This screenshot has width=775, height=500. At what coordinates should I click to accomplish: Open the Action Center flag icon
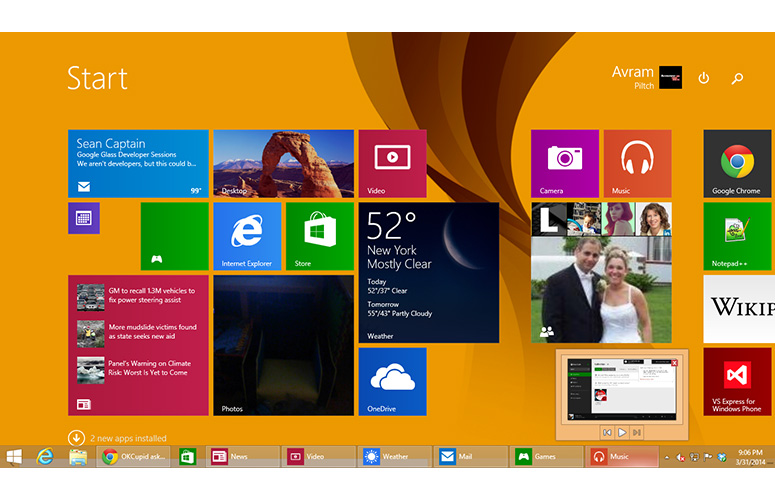pyautogui.click(x=708, y=458)
